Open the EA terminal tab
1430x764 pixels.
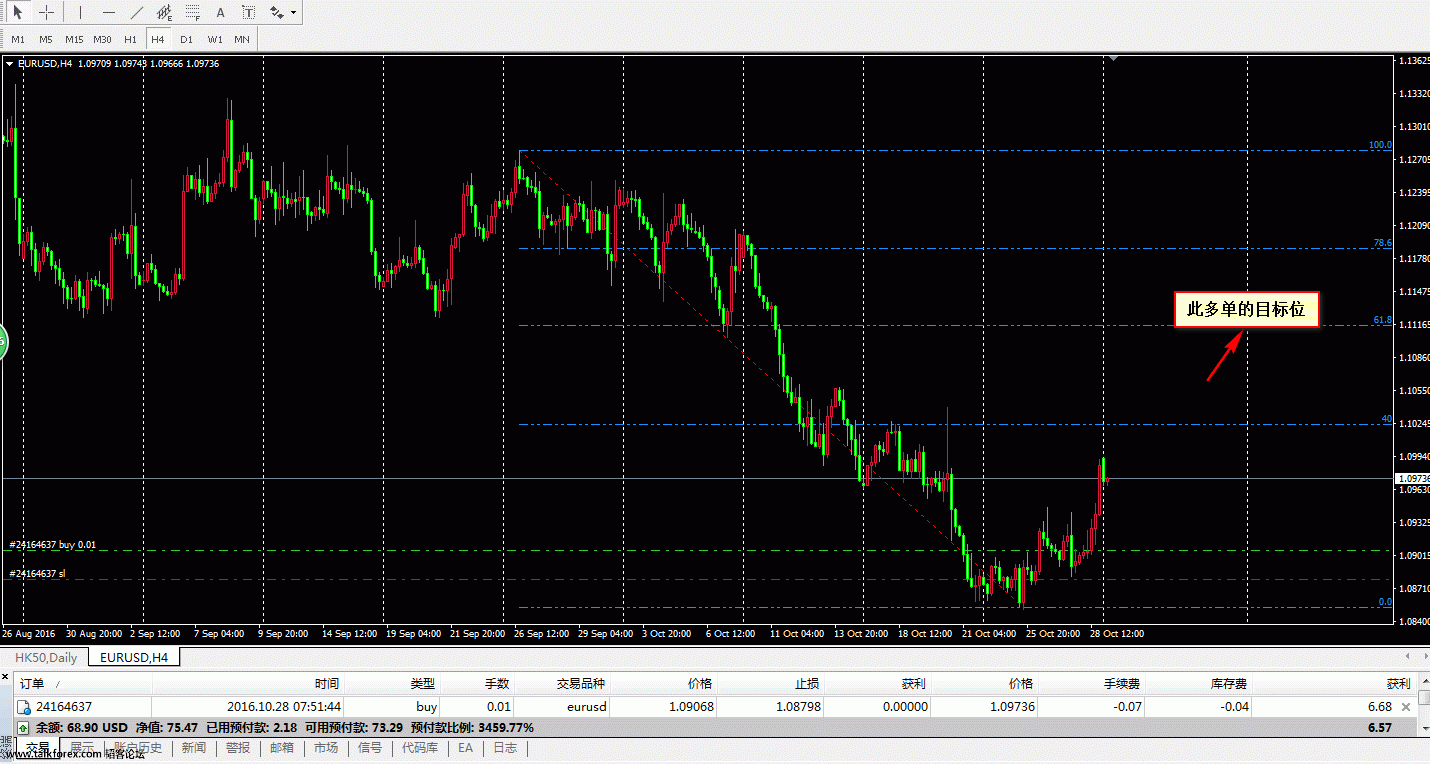click(466, 748)
